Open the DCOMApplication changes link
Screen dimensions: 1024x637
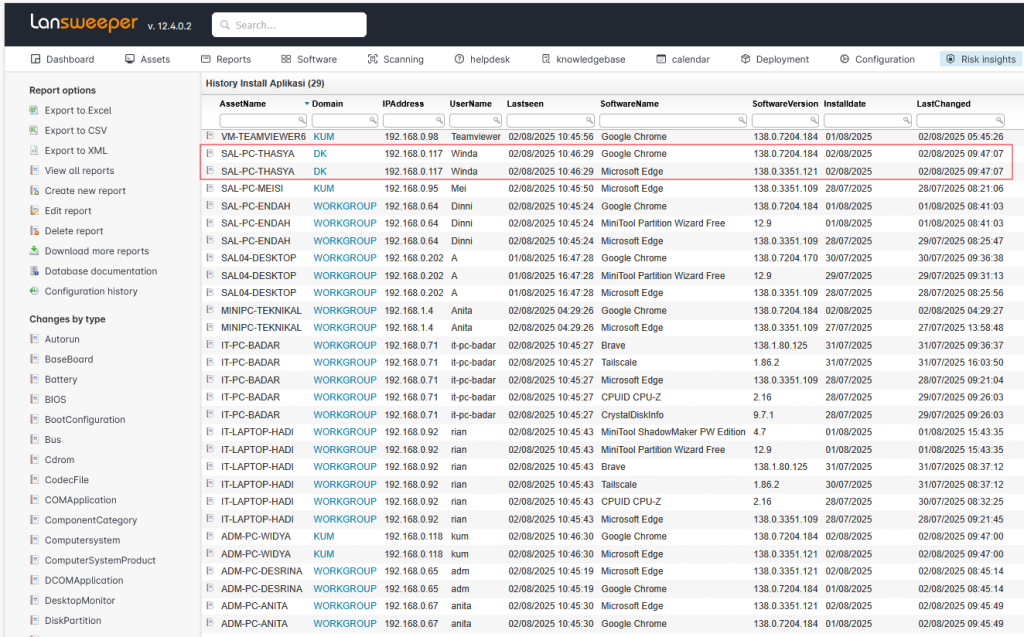coord(84,580)
